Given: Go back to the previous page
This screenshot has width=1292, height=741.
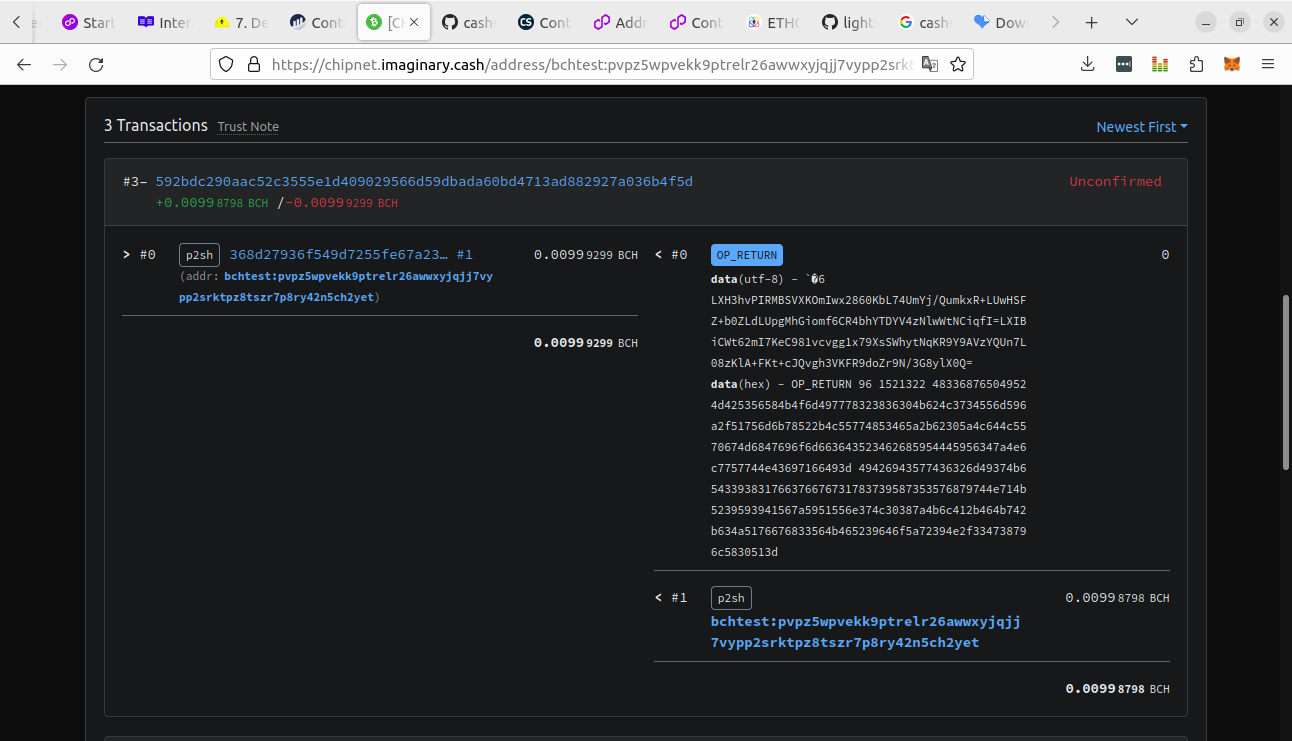Looking at the screenshot, I should 24,64.
